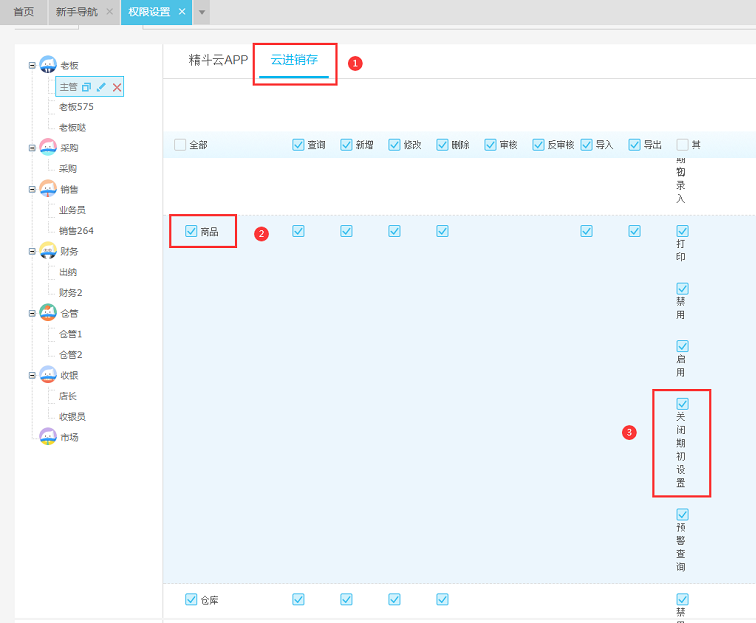756x623 pixels.
Task: Toggle the 全部 checkbox
Action: (x=180, y=145)
